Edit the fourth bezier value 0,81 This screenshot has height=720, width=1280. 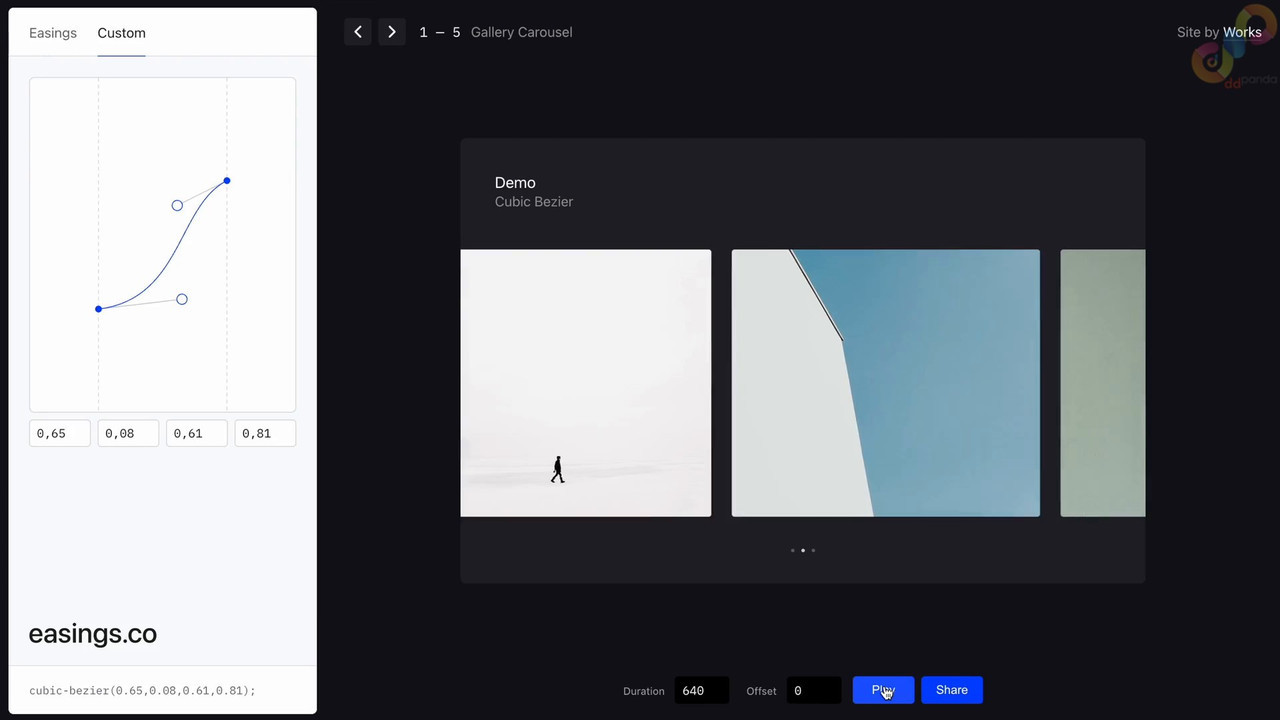click(x=265, y=433)
